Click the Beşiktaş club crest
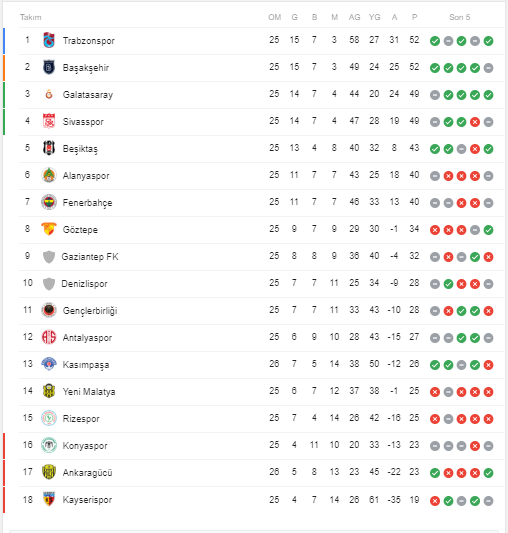508x533 pixels. 49,148
